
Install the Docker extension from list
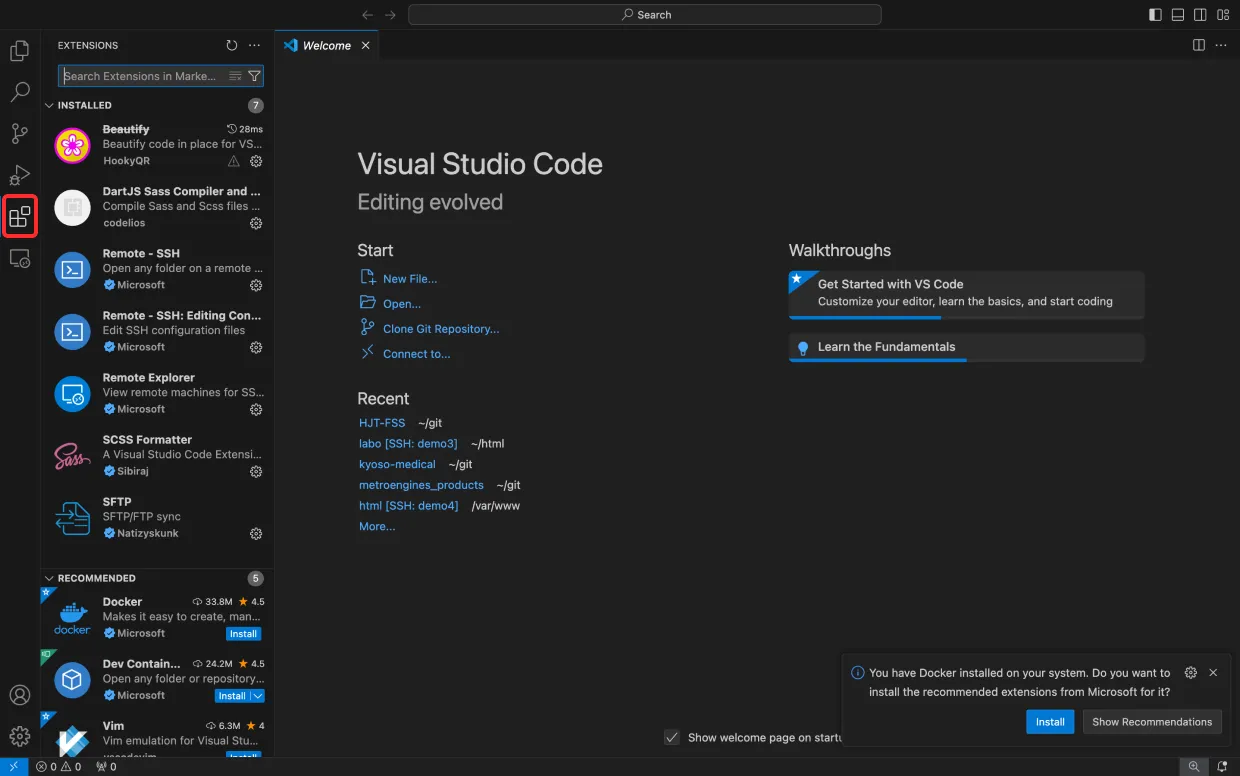click(x=243, y=634)
